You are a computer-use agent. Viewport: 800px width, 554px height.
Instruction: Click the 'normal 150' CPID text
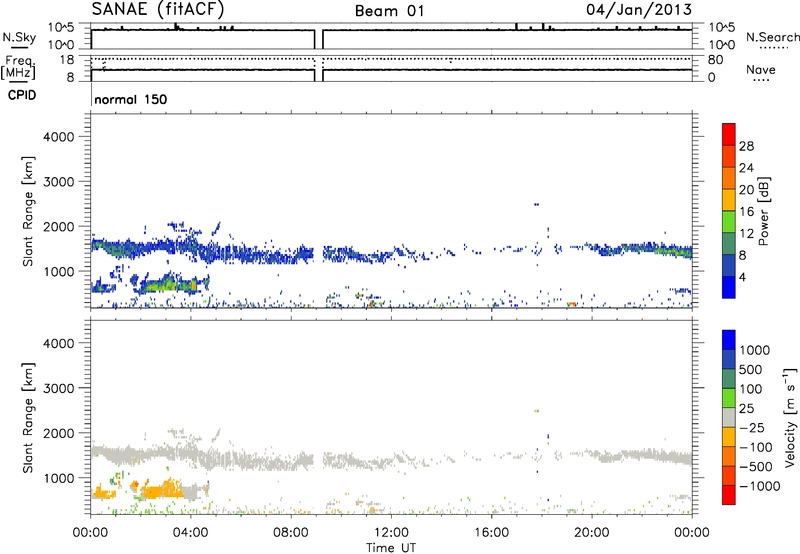point(131,99)
